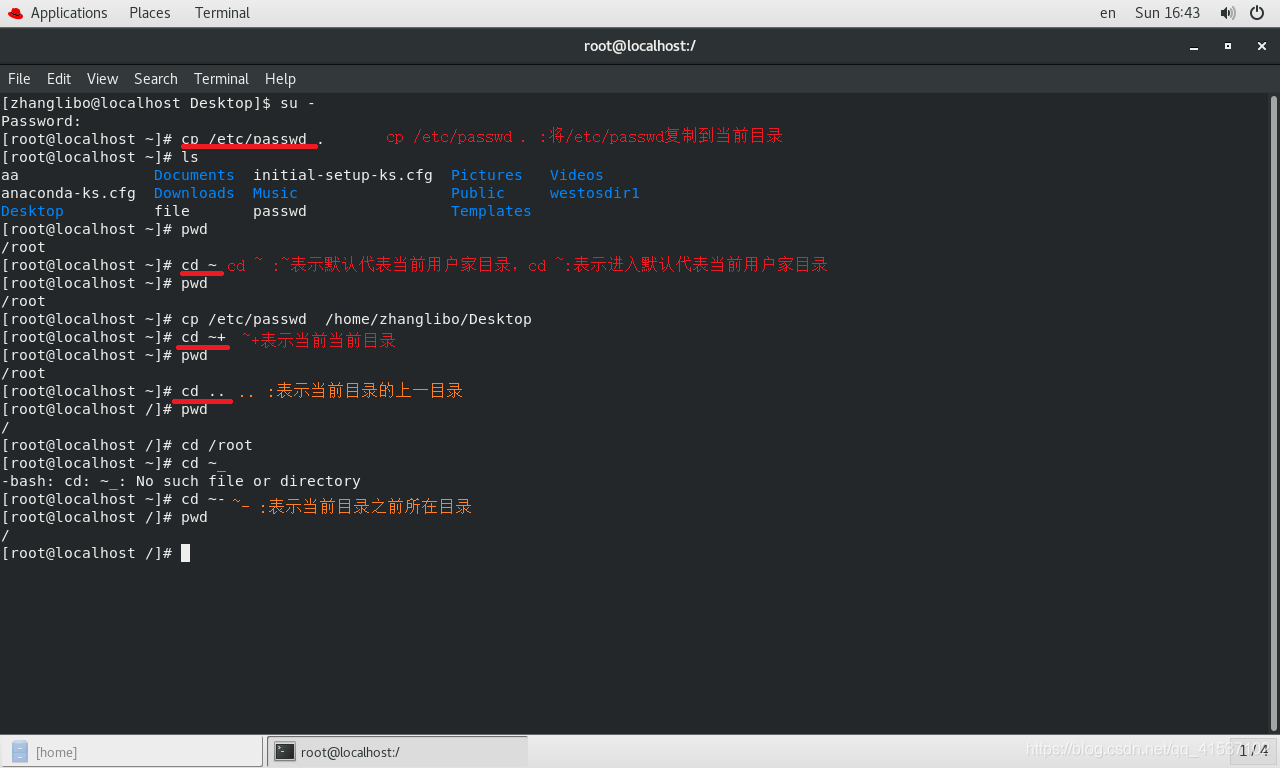Click the terminal icon in taskbar

pos(285,752)
